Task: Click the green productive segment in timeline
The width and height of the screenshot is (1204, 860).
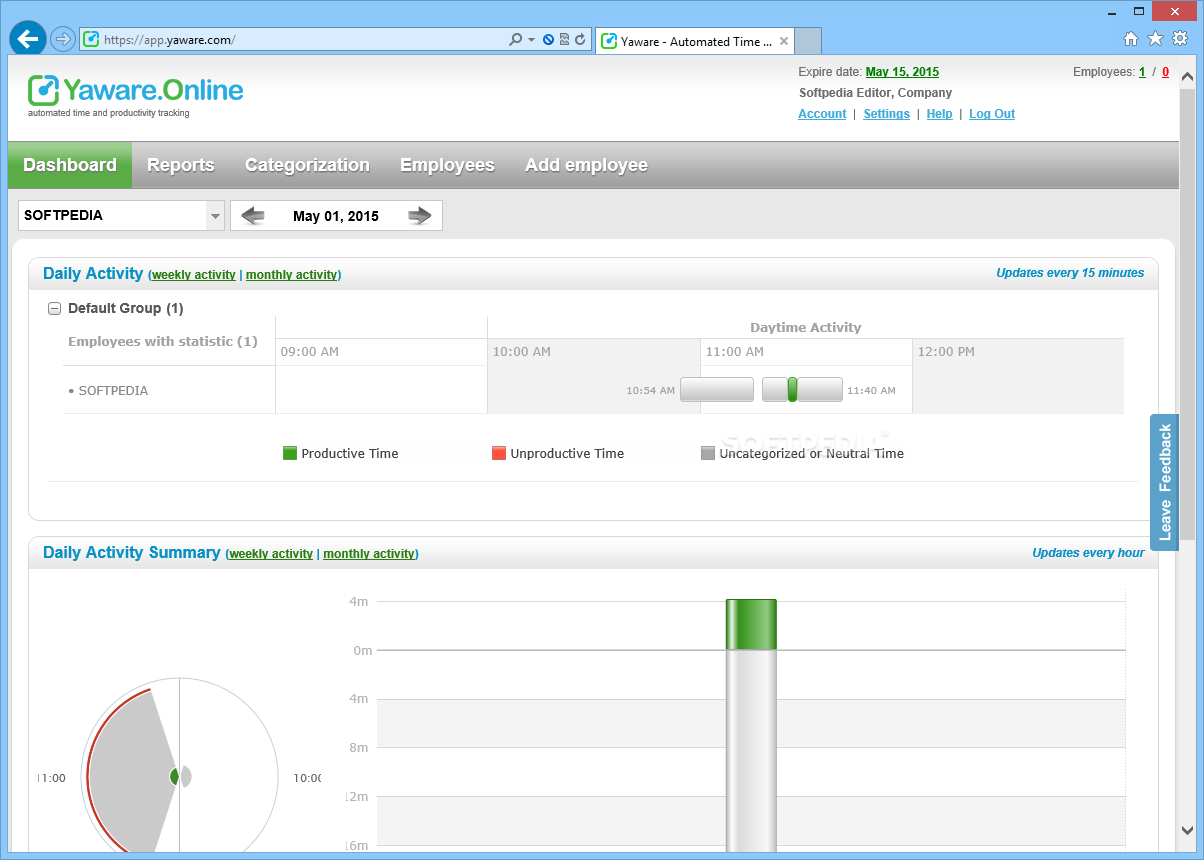Action: (792, 390)
